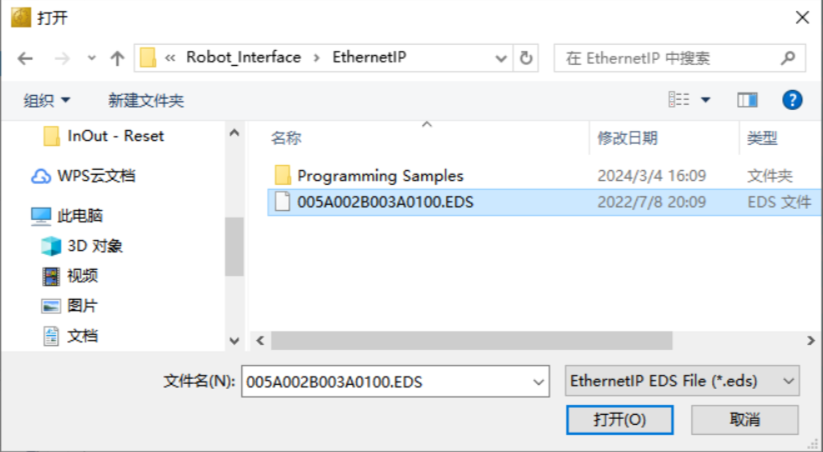Screen dimensions: 823x452
Task: Select the 005A002B003A0100.EDS file
Action: [x=385, y=203]
